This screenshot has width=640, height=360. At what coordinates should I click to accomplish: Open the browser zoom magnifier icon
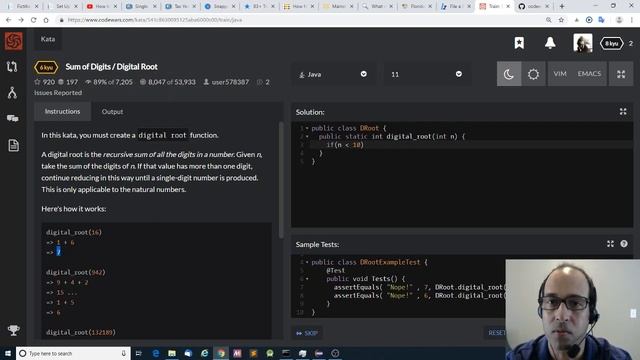pyautogui.click(x=549, y=20)
